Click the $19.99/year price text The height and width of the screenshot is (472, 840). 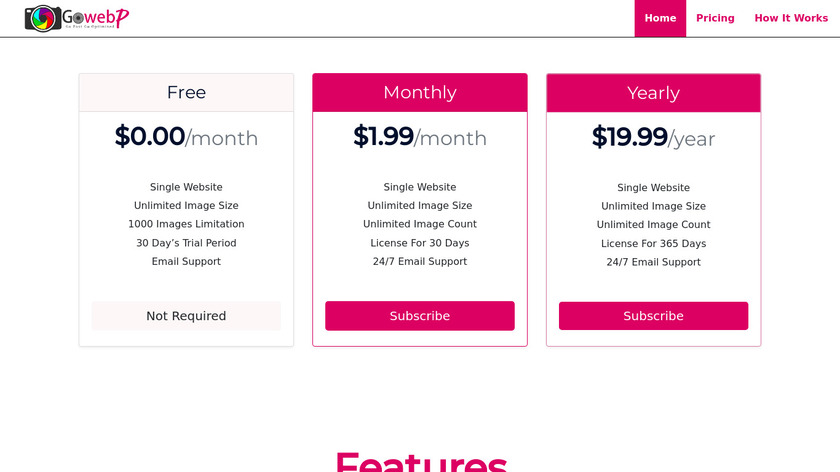[653, 137]
